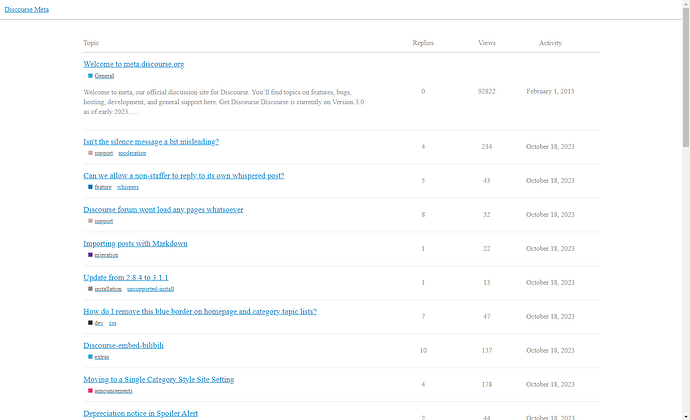Open 'Welcome to meta.discourse.org' topic
The image size is (690, 420).
coord(134,64)
